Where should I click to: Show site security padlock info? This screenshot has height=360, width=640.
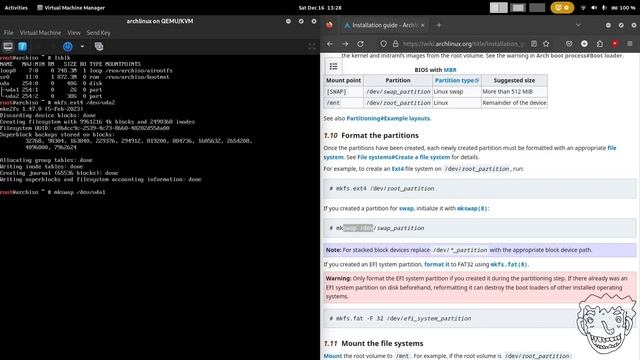[395, 44]
